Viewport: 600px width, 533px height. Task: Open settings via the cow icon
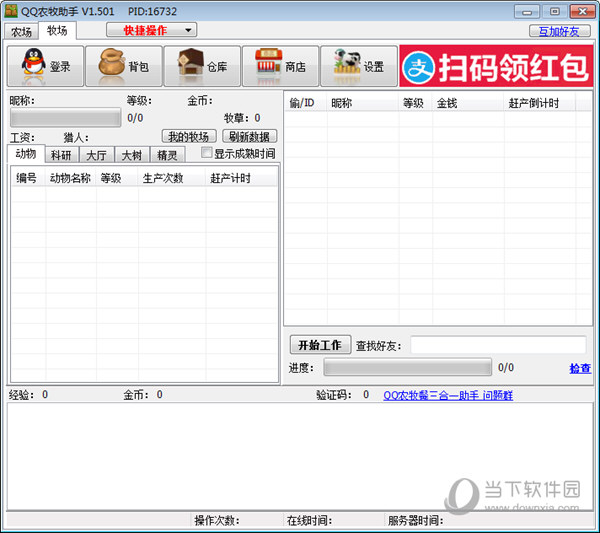[347, 62]
